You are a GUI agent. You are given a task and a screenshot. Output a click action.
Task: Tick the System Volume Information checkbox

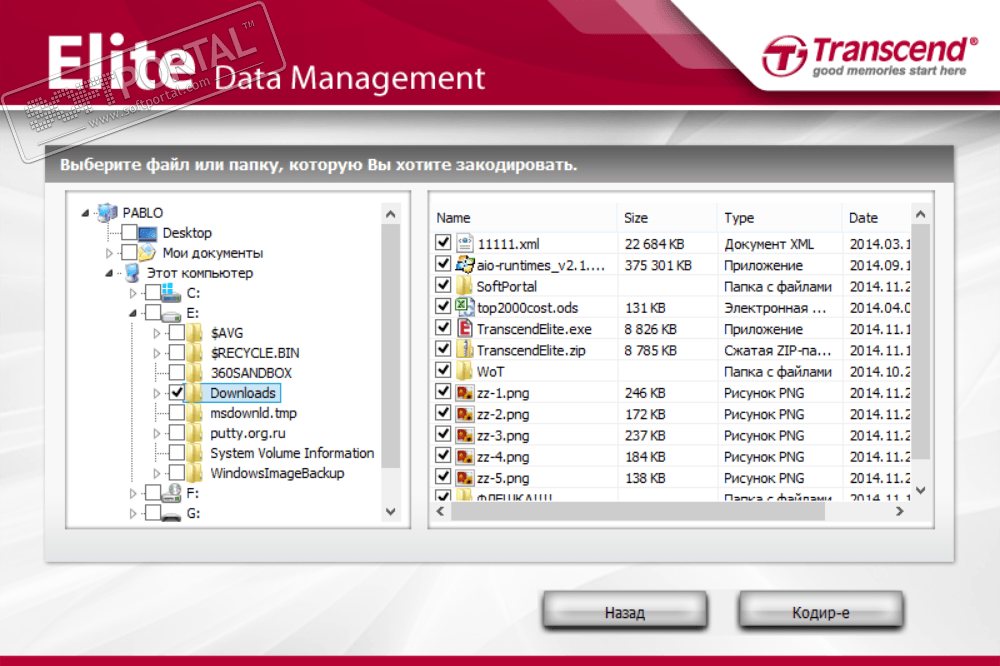[x=177, y=453]
